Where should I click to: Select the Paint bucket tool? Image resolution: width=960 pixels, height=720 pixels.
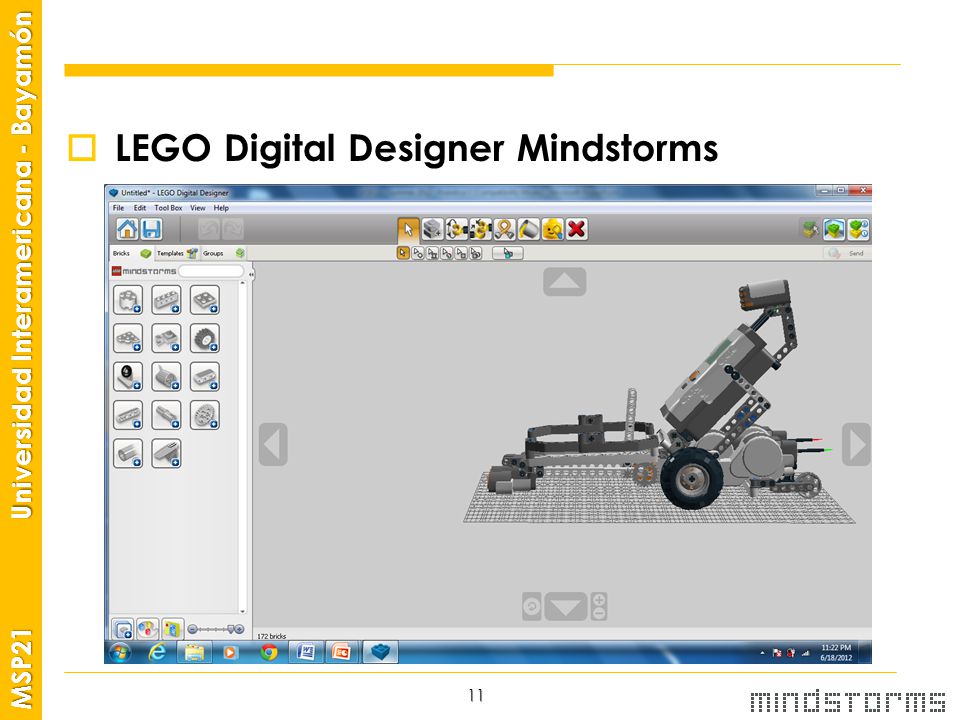coord(528,230)
